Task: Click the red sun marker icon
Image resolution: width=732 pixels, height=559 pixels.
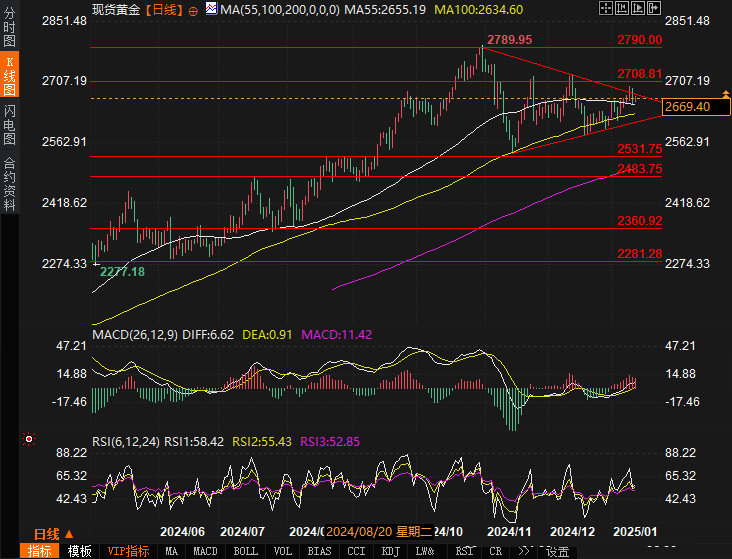Action: [x=29, y=438]
